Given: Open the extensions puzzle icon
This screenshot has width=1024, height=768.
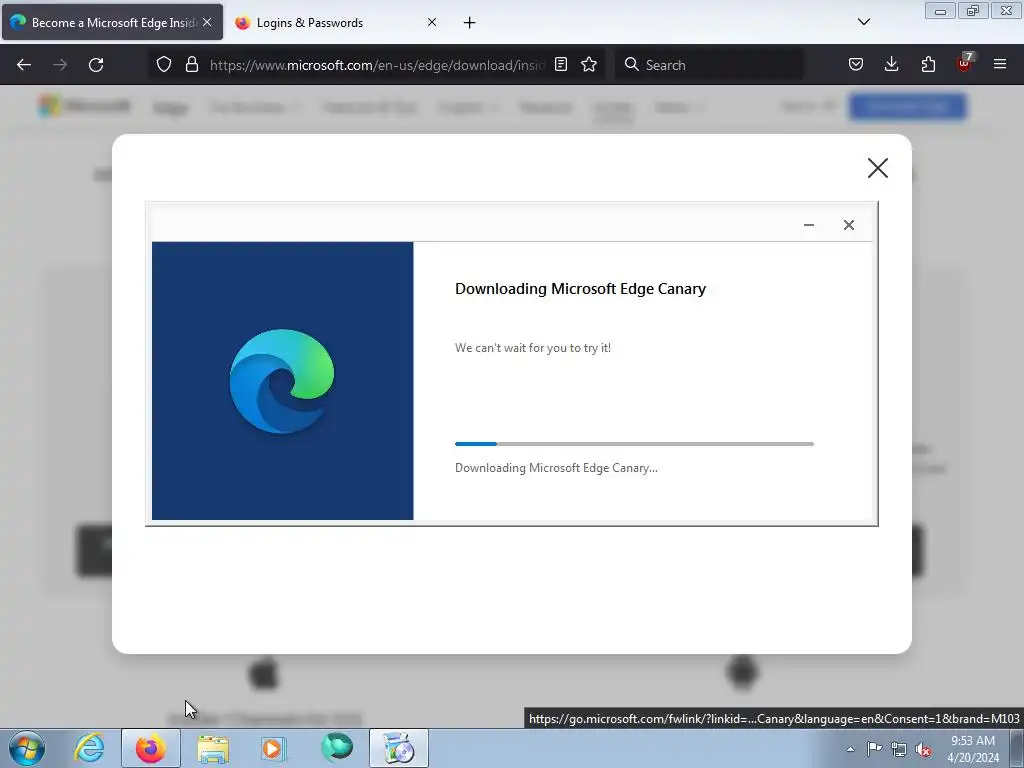Looking at the screenshot, I should coord(928,65).
